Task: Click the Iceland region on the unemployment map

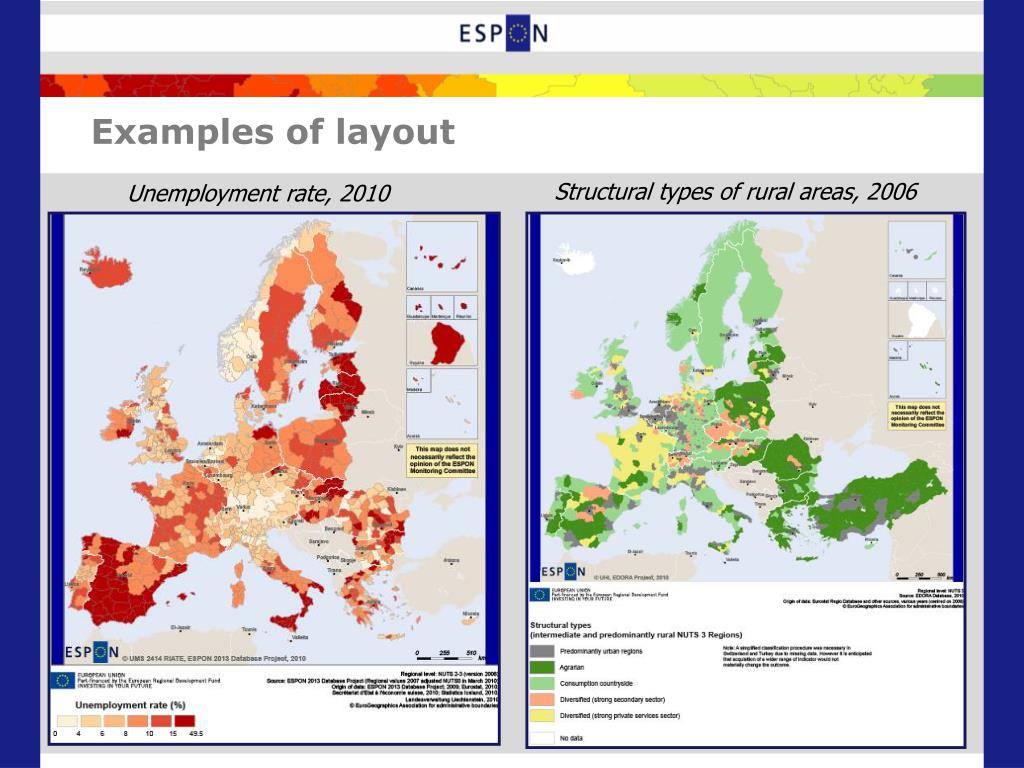Action: point(108,268)
